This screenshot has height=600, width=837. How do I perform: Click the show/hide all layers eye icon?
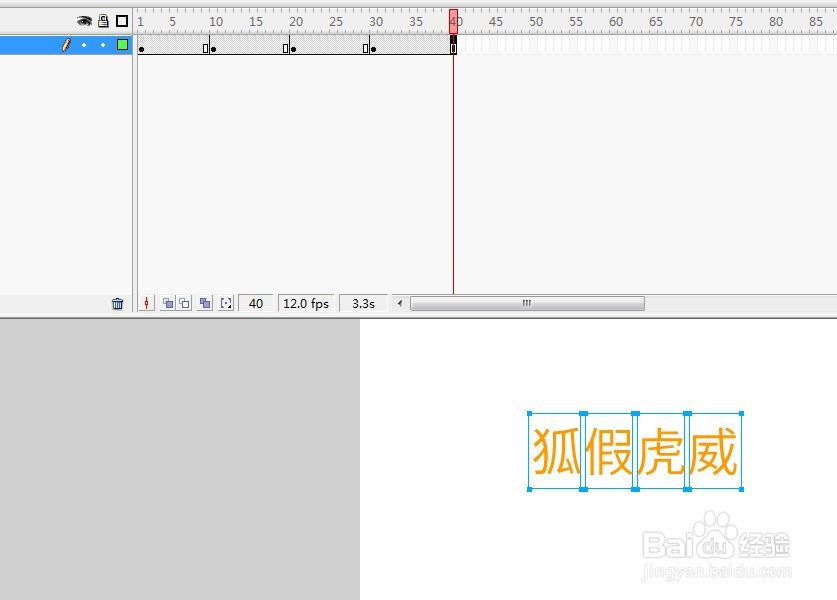click(x=83, y=20)
